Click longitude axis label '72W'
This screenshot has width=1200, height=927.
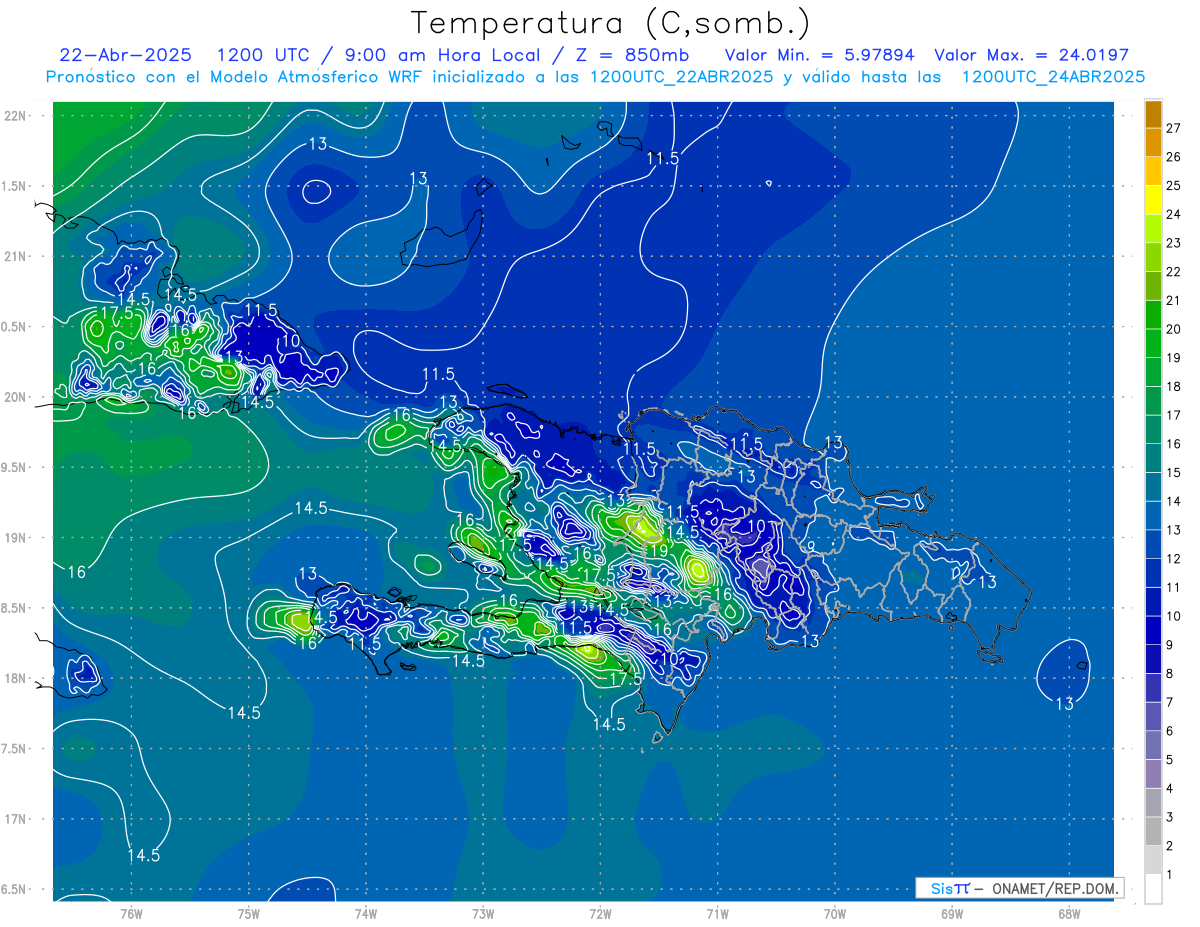(600, 914)
